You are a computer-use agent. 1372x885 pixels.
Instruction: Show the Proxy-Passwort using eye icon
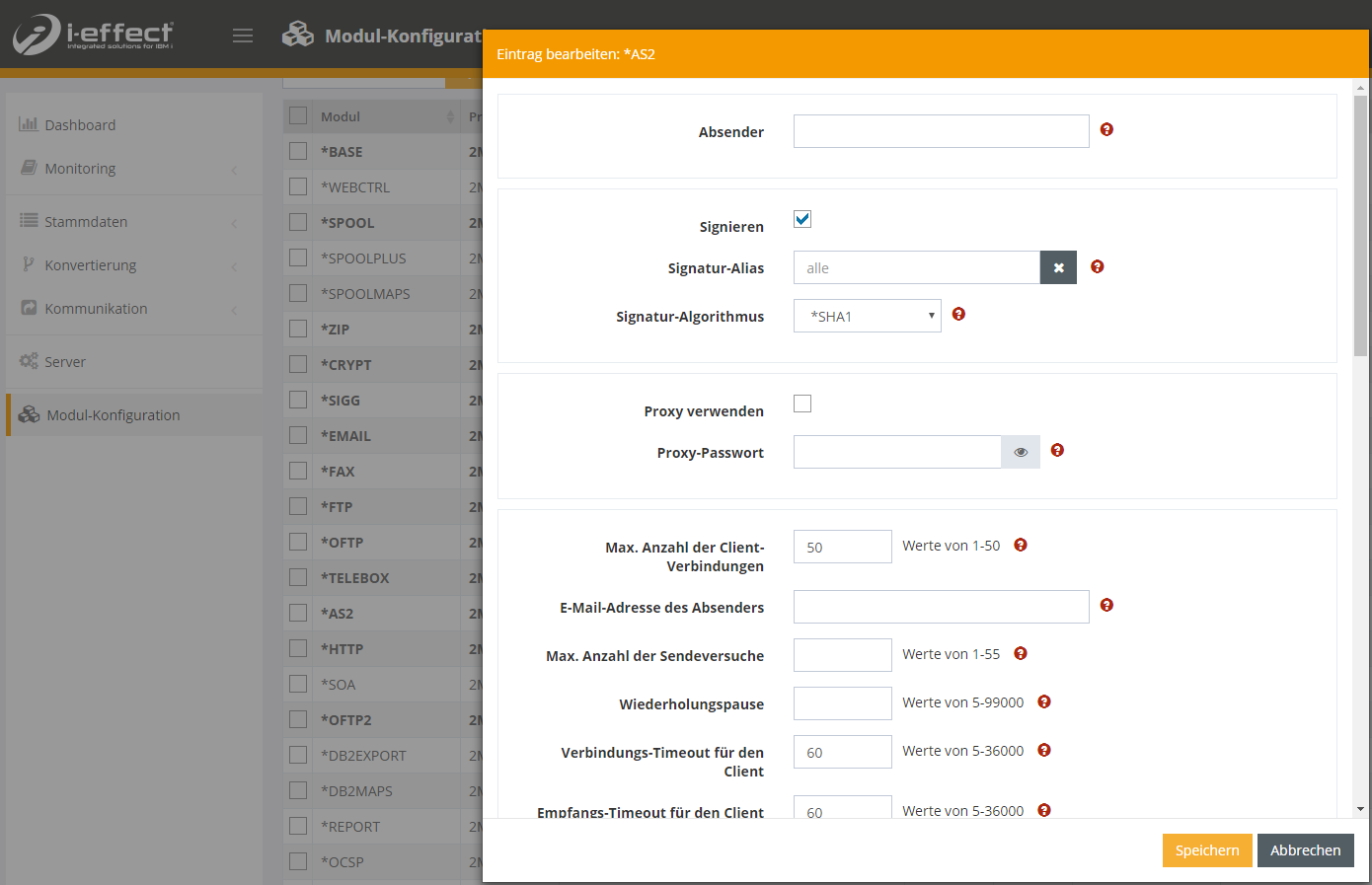click(x=1021, y=452)
